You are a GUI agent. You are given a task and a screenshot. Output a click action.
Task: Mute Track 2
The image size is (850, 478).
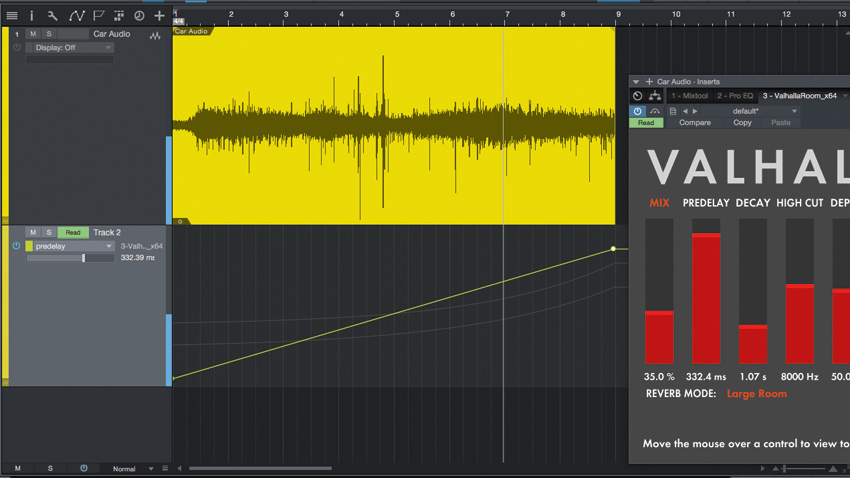pyautogui.click(x=33, y=232)
